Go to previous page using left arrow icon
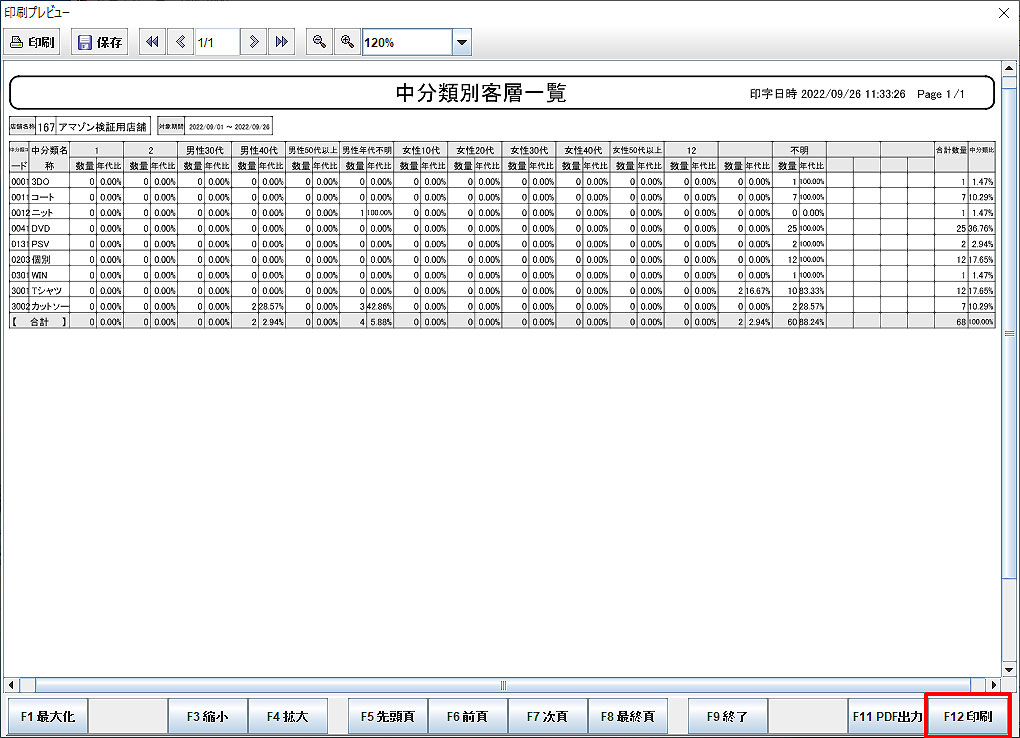Image resolution: width=1020 pixels, height=738 pixels. [x=180, y=42]
